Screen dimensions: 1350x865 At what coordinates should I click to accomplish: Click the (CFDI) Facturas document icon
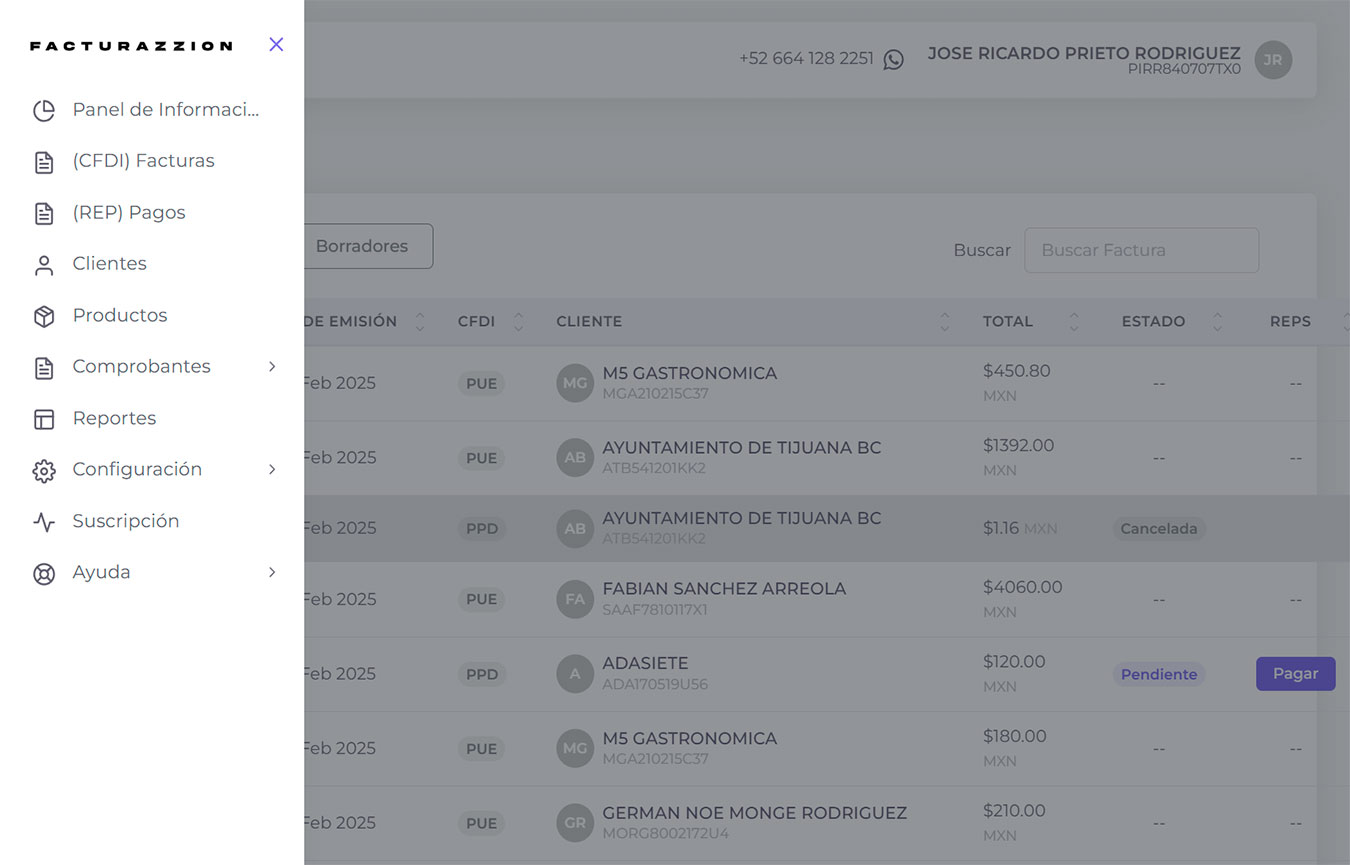tap(44, 162)
